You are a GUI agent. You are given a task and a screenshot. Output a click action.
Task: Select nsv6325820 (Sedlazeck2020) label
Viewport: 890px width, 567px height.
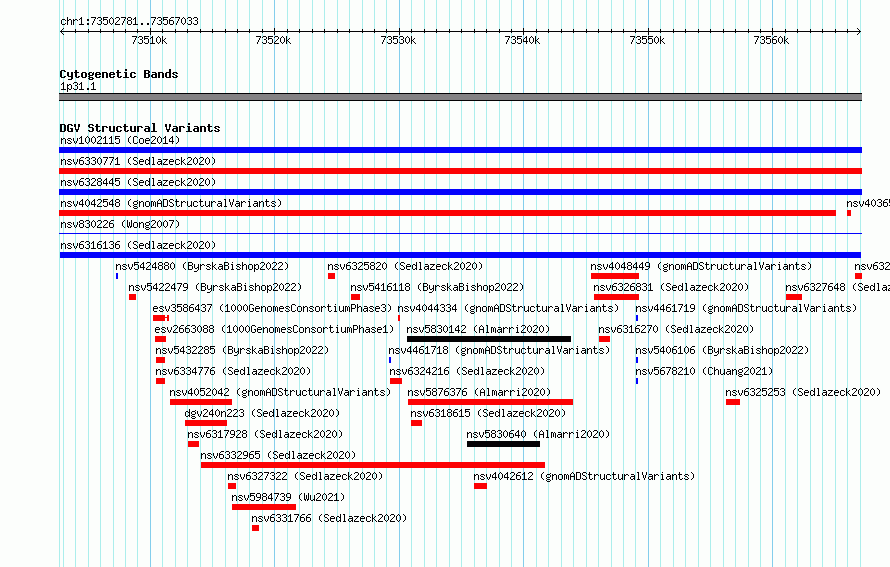[x=405, y=266]
